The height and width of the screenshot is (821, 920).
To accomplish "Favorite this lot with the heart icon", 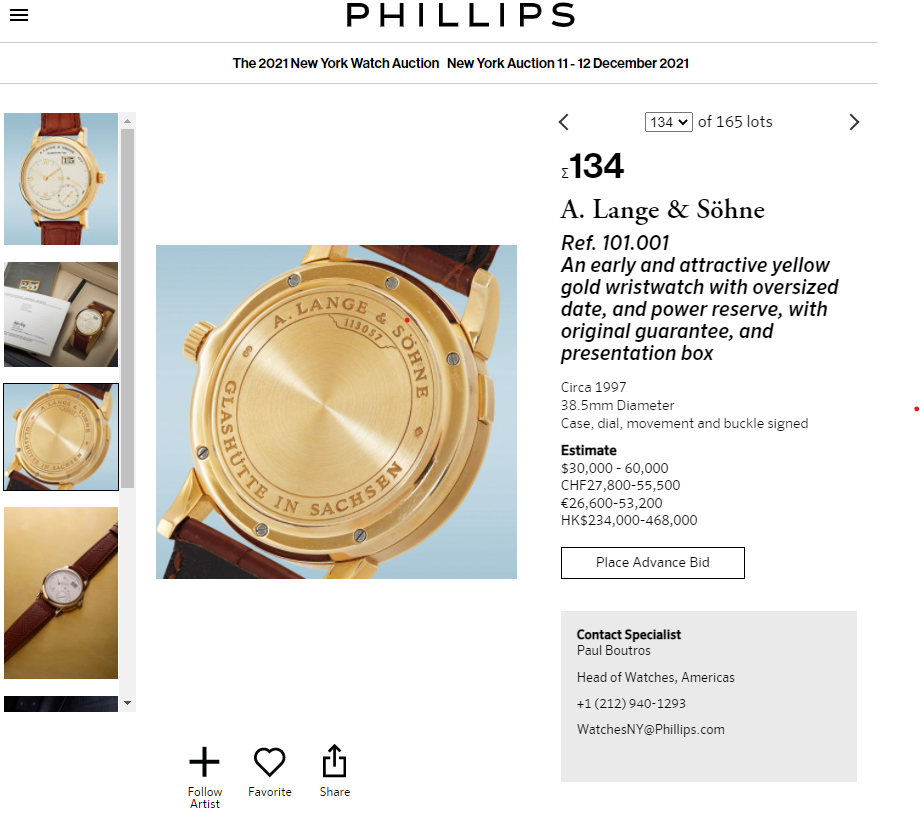I will [x=269, y=763].
